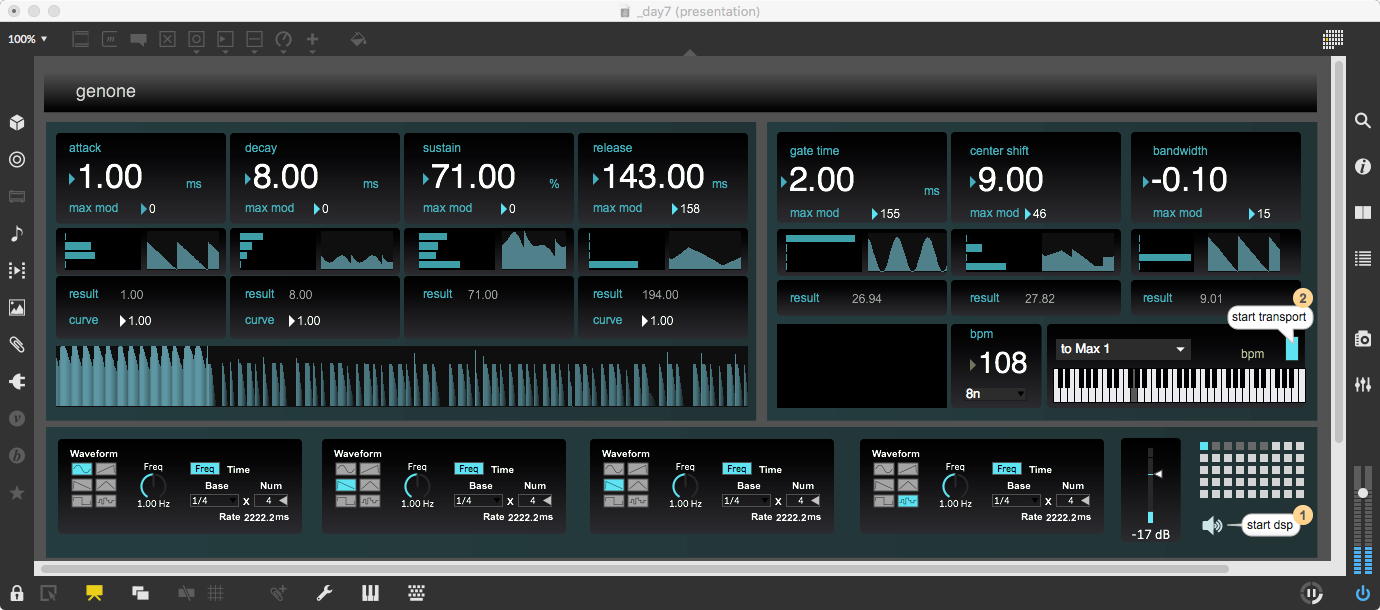Click the release value 143.00 number box
This screenshot has width=1380, height=610.
[649, 177]
